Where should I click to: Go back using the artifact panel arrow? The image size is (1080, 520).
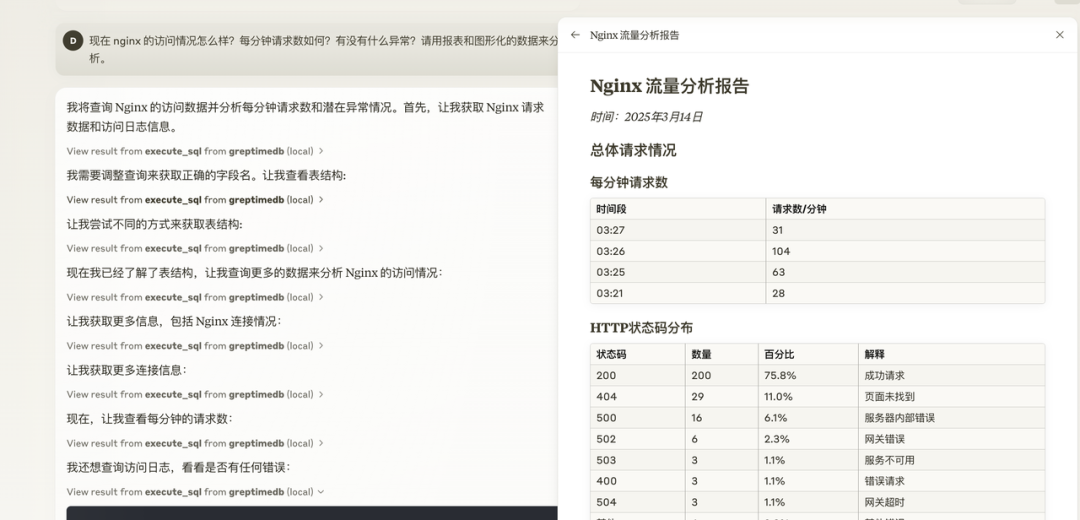click(575, 35)
